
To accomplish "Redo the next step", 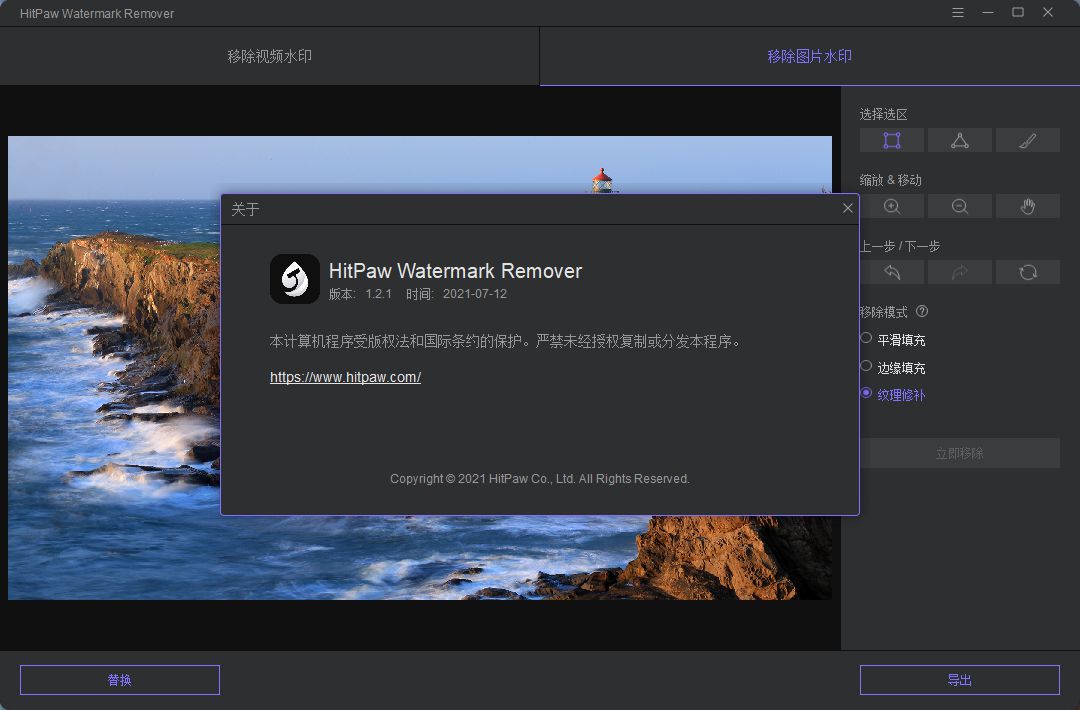I will click(x=959, y=272).
